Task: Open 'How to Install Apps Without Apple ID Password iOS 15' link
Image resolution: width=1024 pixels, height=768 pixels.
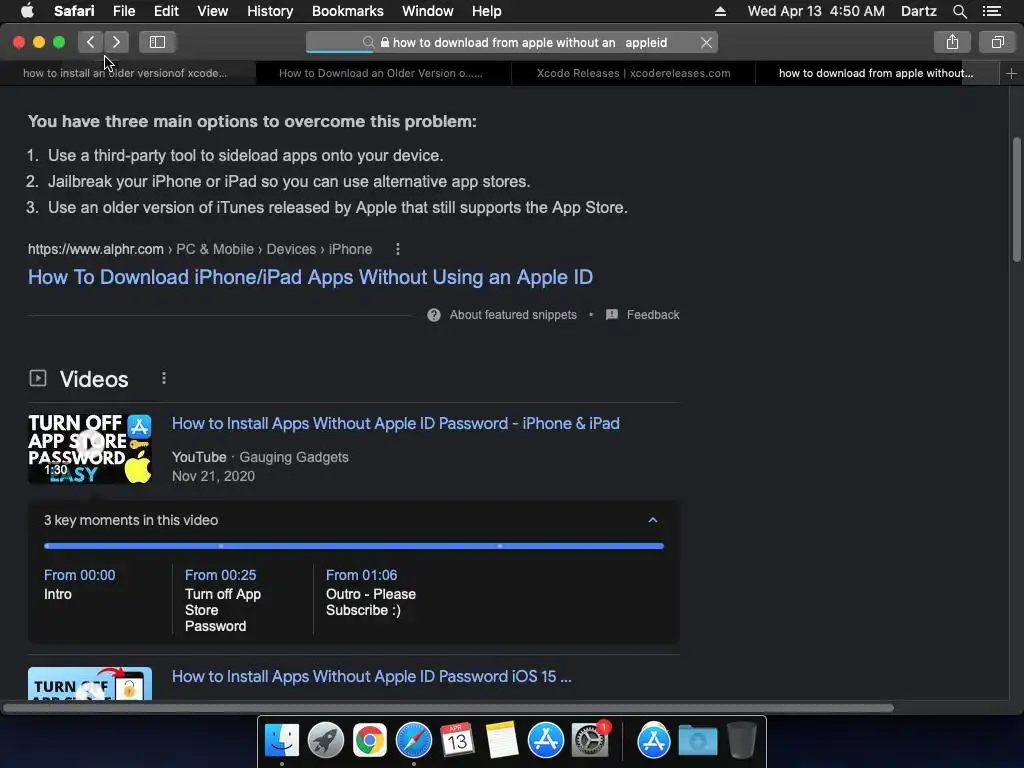Action: (x=372, y=676)
